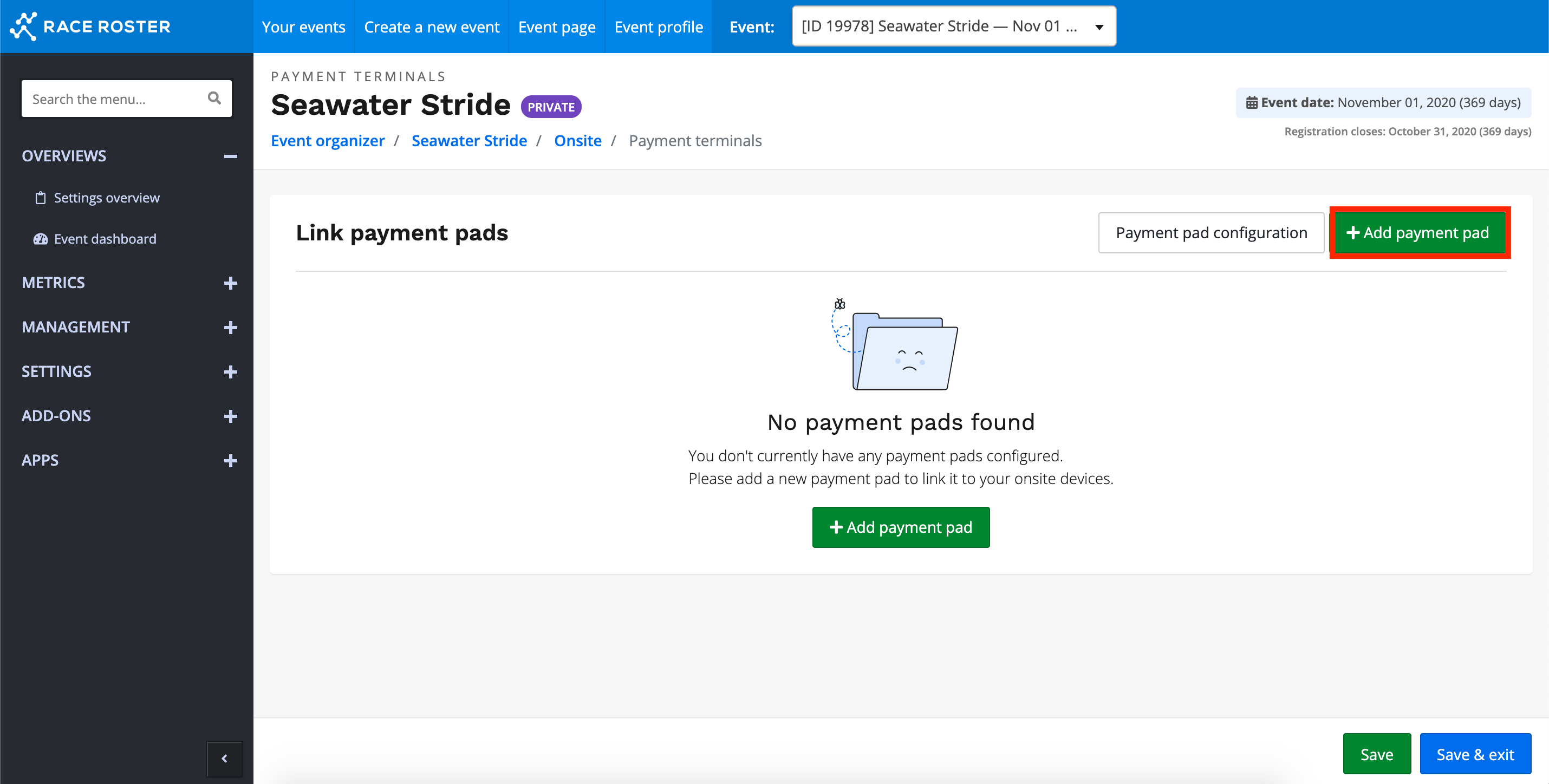
Task: Expand the ADD-ONS section
Action: (230, 417)
